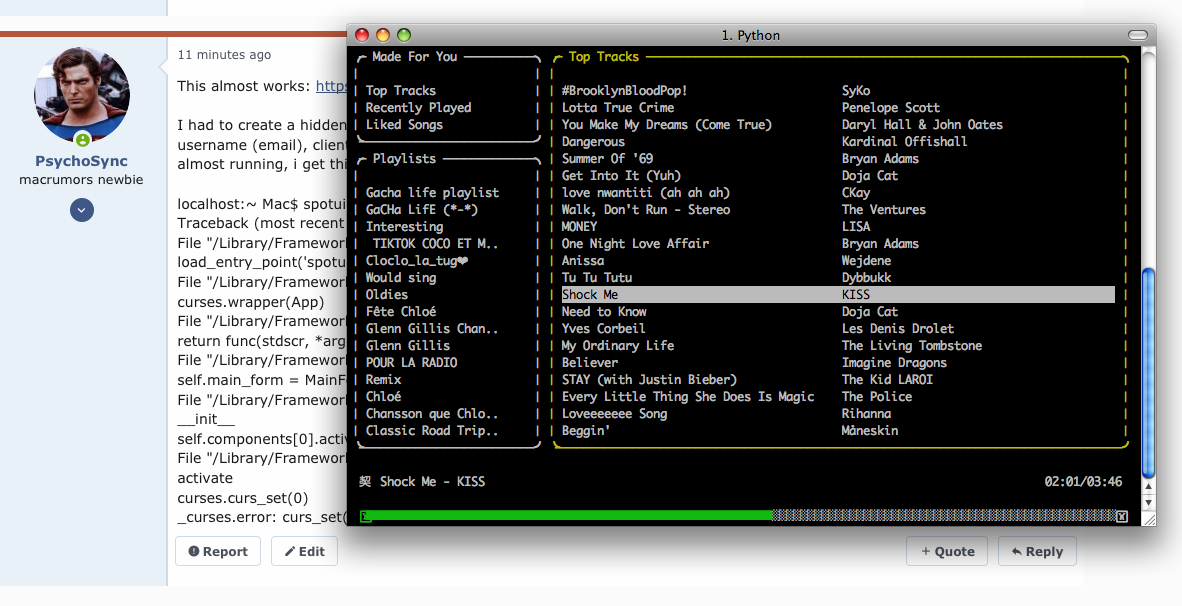Image resolution: width=1182 pixels, height=606 pixels.
Task: Open the PsychoSync username link
Action: (x=81, y=161)
